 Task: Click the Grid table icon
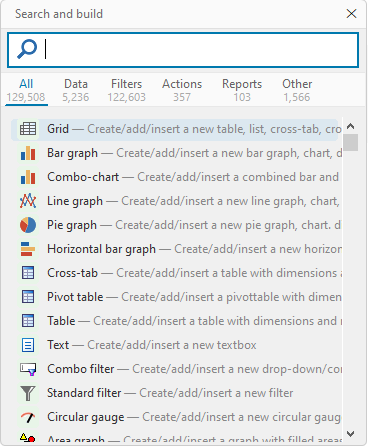point(28,129)
